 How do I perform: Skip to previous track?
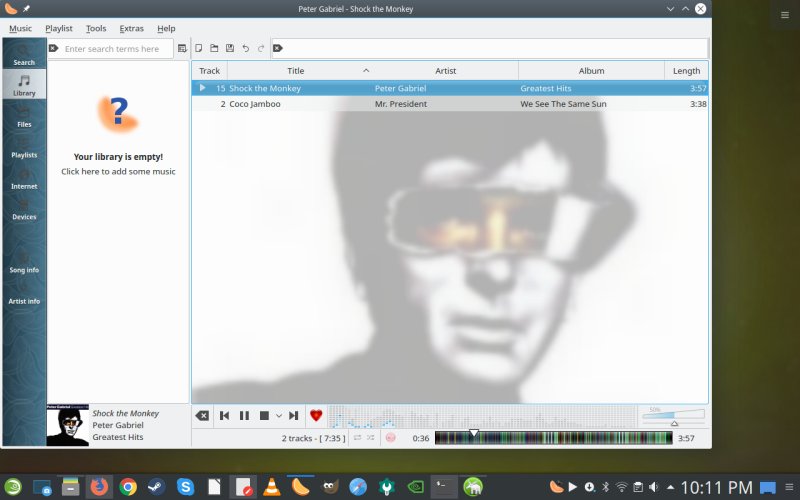(224, 415)
